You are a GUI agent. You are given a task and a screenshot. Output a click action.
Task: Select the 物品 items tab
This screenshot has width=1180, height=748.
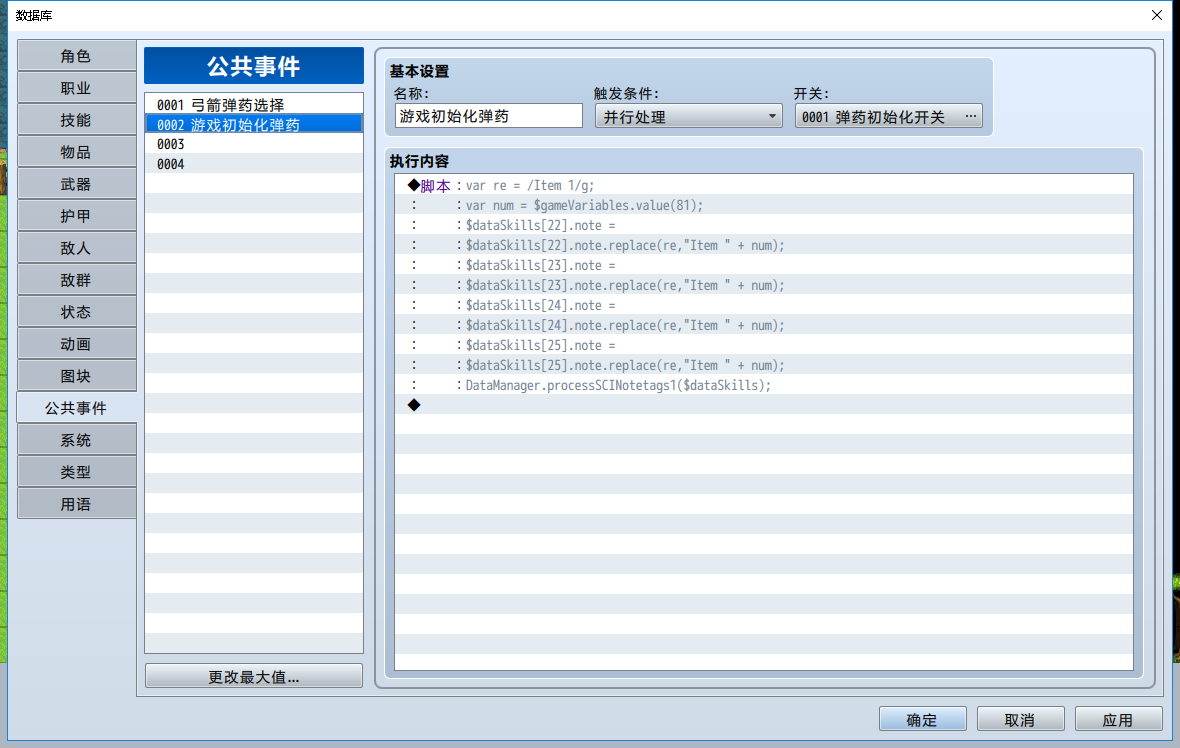(x=76, y=152)
